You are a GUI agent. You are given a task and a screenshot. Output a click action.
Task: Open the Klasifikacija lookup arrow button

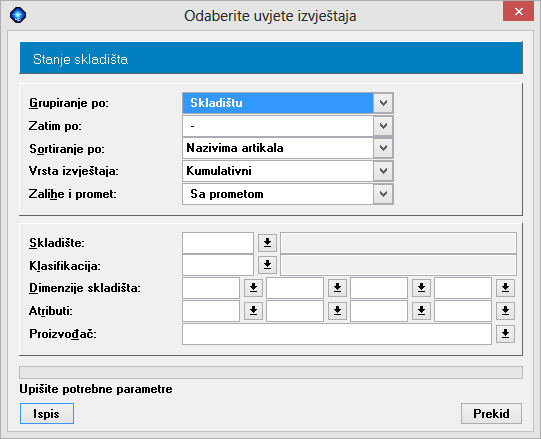pos(267,265)
